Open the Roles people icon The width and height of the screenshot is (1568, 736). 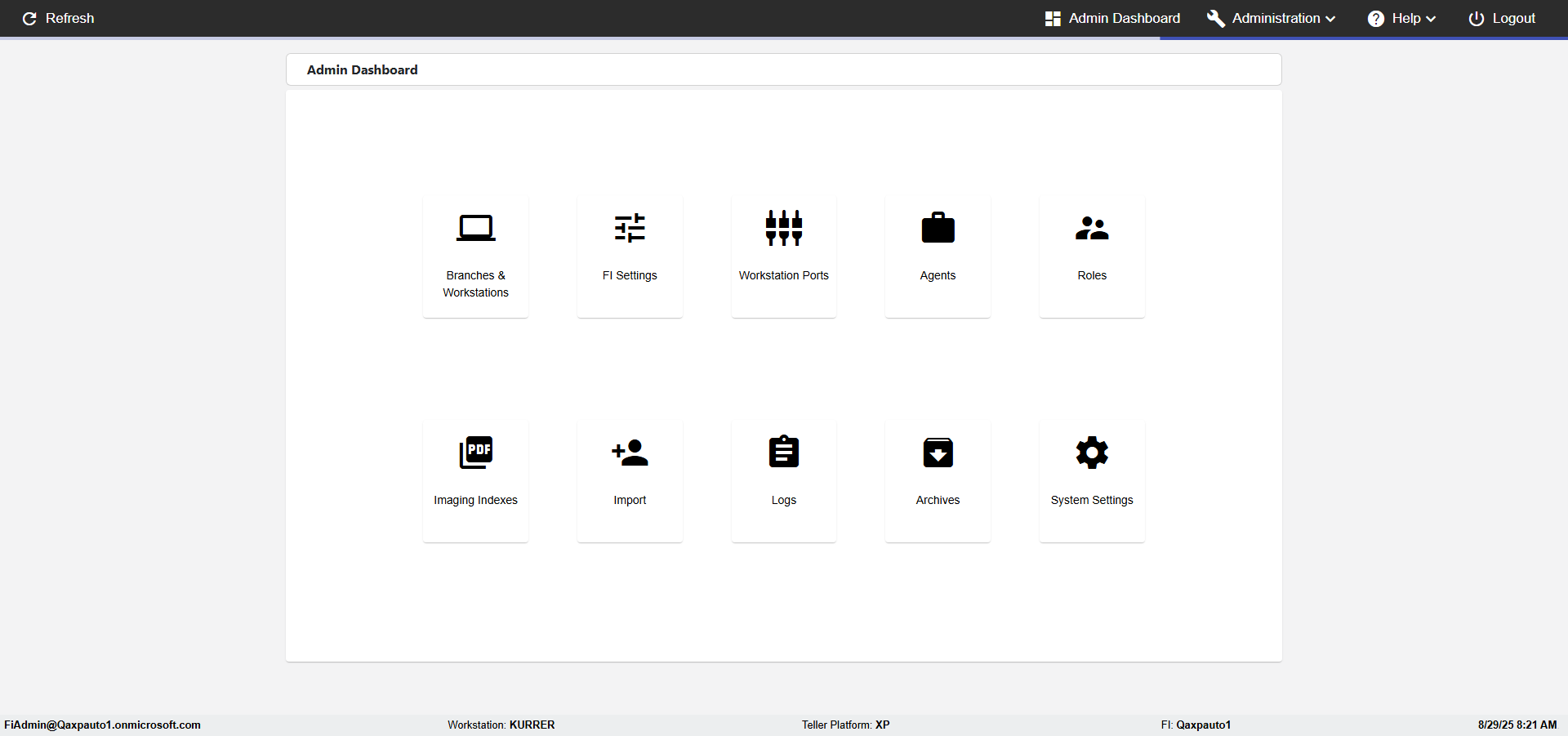1092,228
